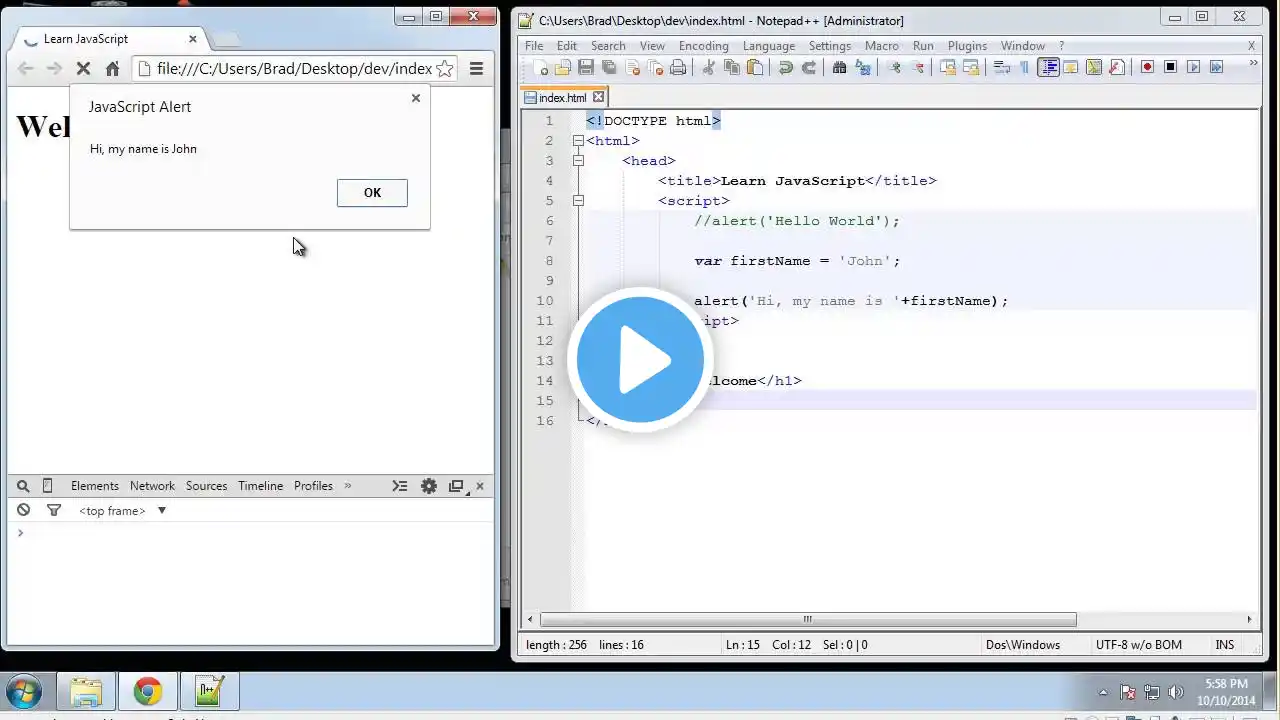Toggle synchronized vertical scrolling
The width and height of the screenshot is (1280, 720).
pyautogui.click(x=948, y=67)
